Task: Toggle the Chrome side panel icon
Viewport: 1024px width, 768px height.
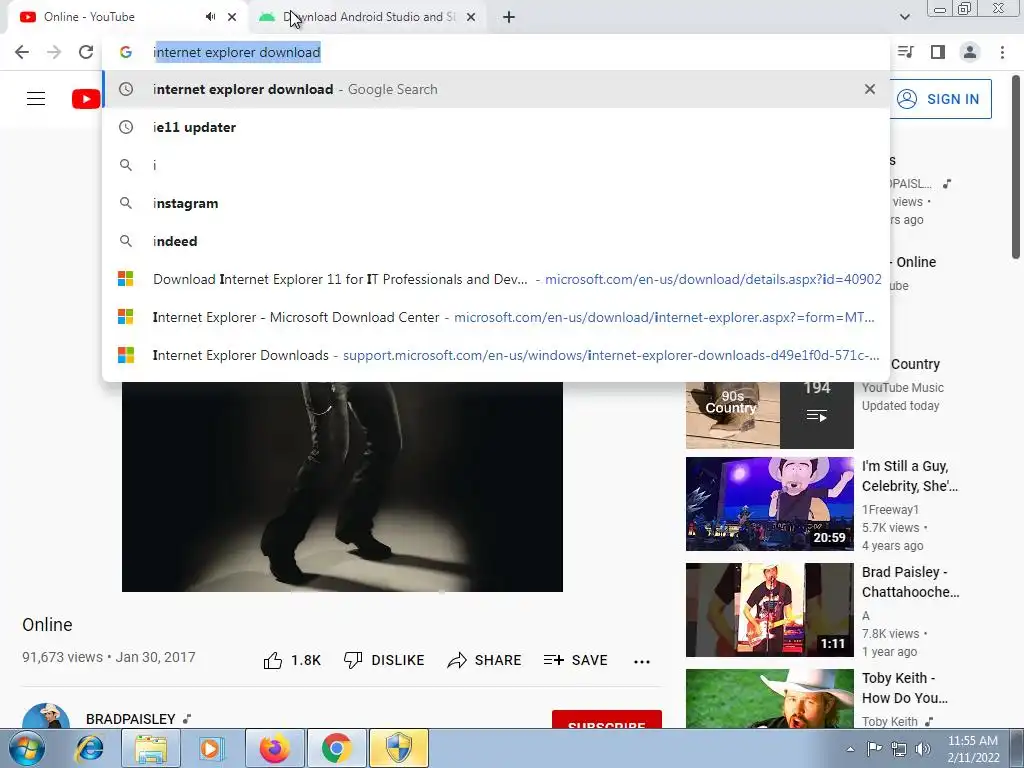Action: tap(938, 52)
